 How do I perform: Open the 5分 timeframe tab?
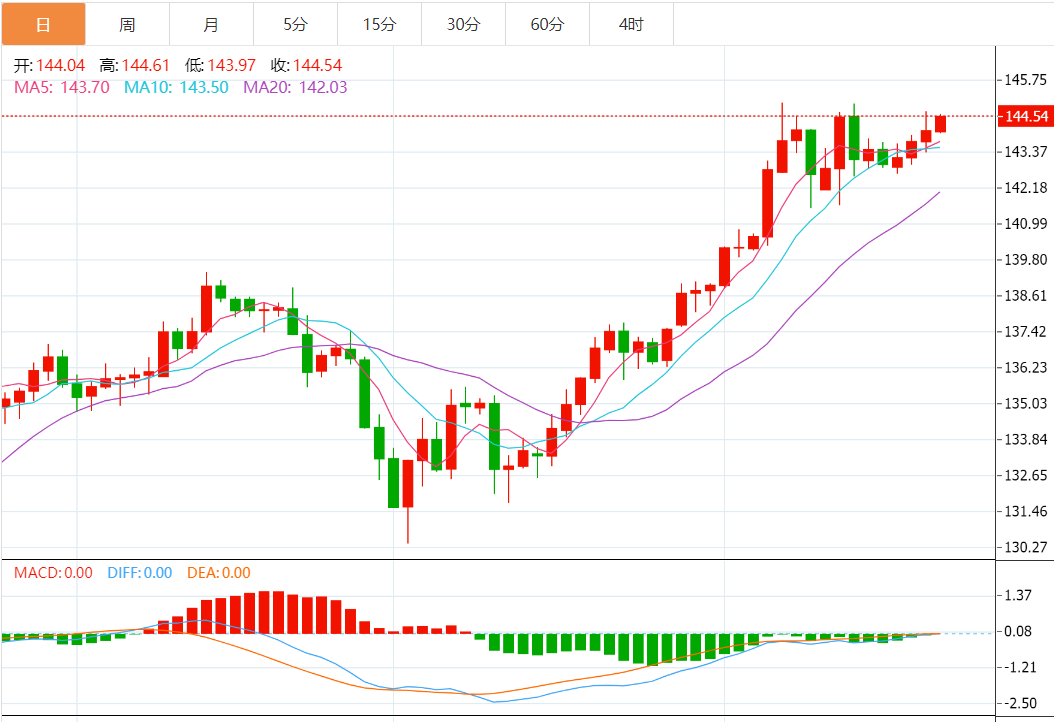[x=295, y=24]
